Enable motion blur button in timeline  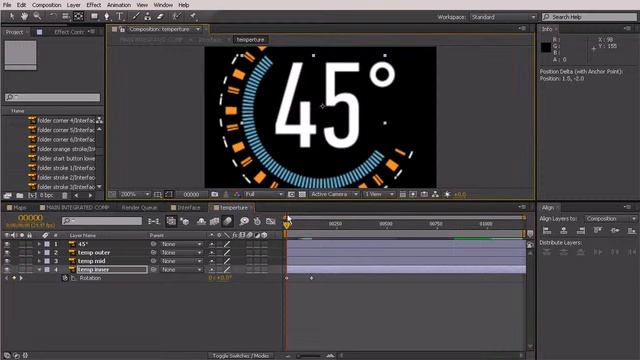coord(228,221)
